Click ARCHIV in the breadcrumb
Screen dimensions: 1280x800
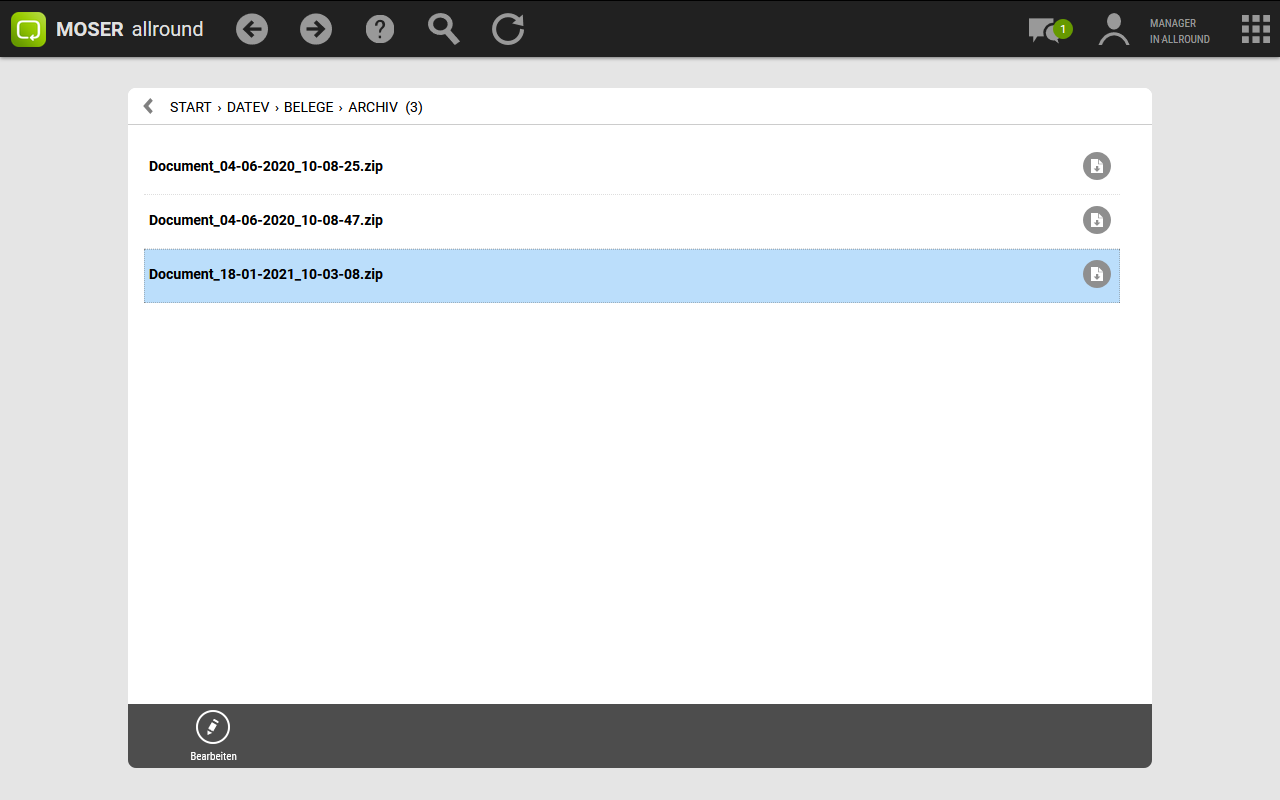[x=373, y=107]
